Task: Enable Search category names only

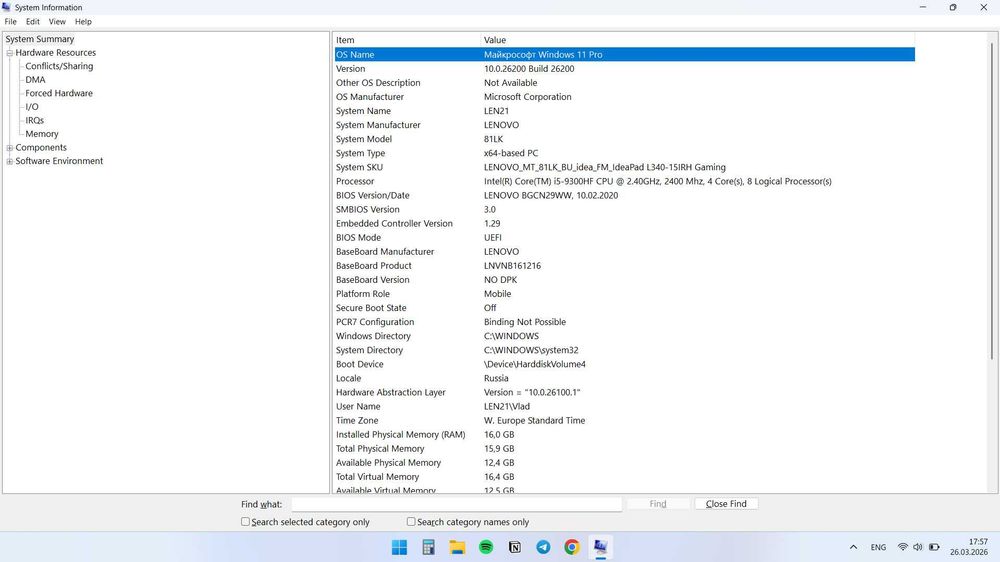Action: [x=411, y=522]
